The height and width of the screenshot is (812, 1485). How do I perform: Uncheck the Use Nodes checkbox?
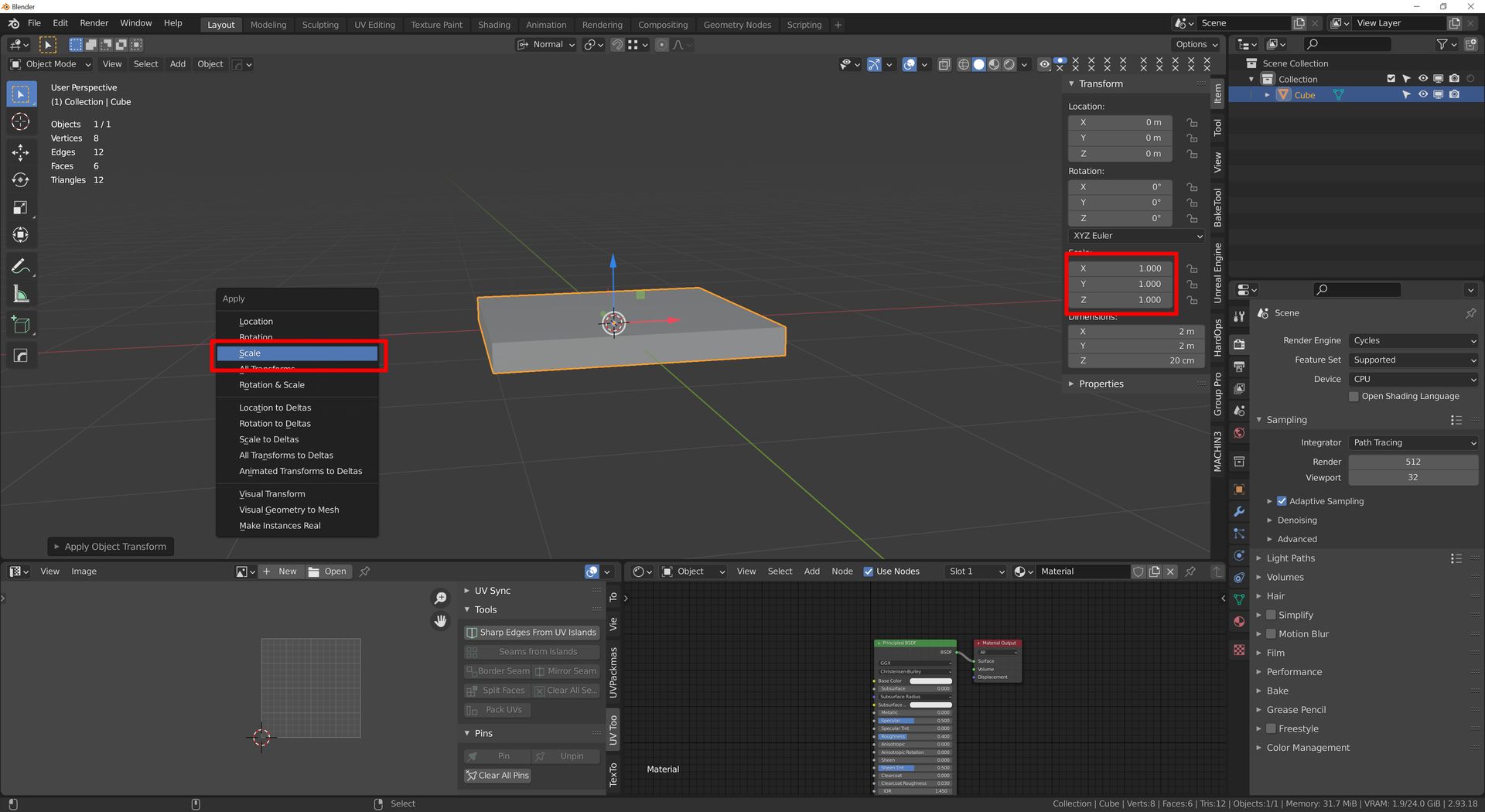point(869,571)
